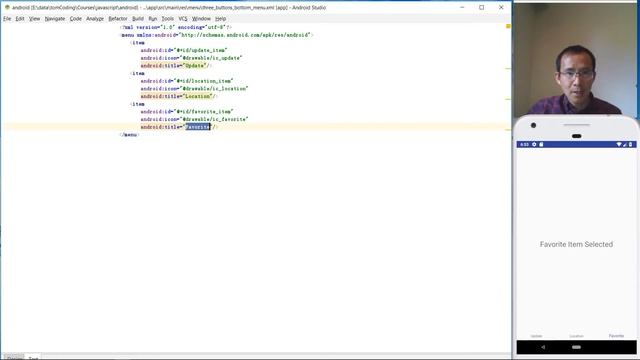Maximize the Android Studio window

tap(482, 7)
